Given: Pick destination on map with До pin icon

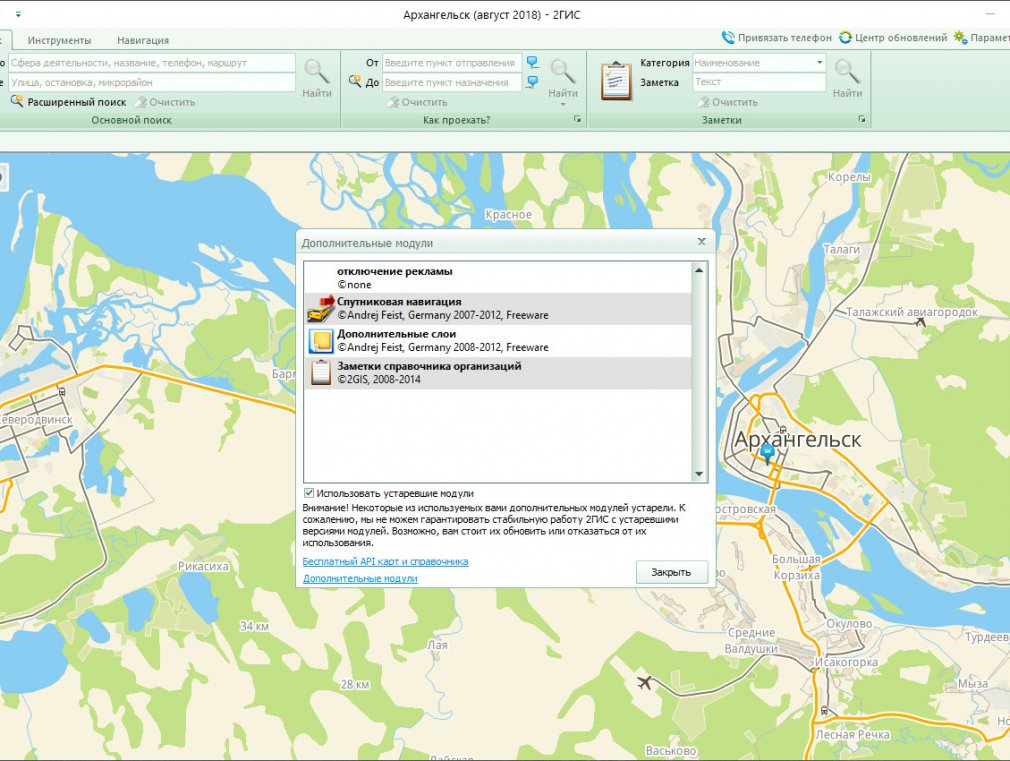Looking at the screenshot, I should 532,82.
